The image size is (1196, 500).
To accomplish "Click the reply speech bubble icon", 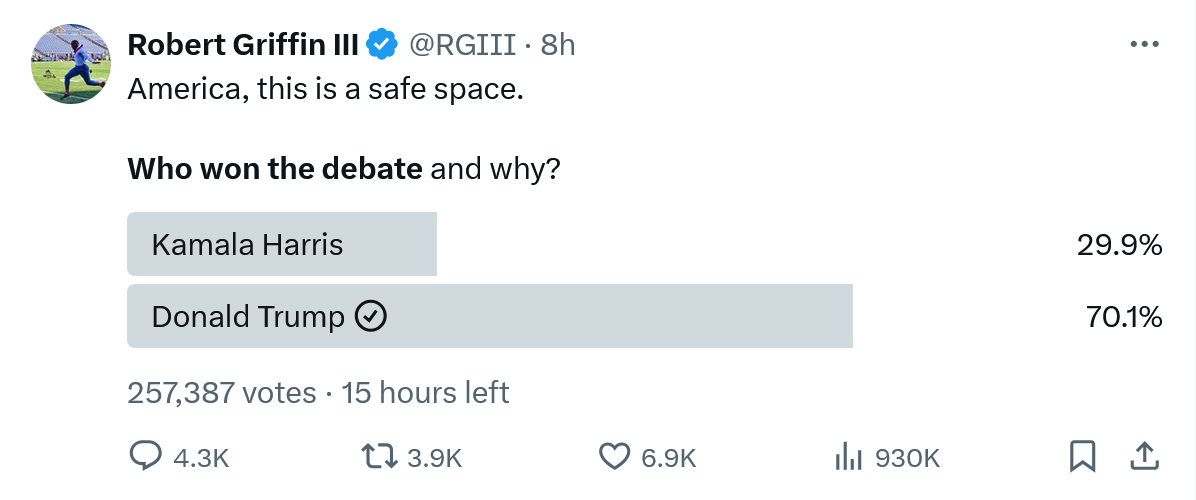I will coord(146,457).
